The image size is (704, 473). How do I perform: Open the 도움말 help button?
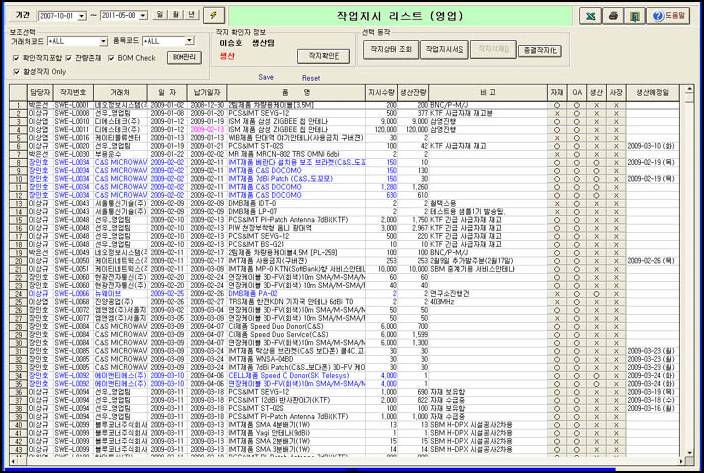[x=669, y=16]
